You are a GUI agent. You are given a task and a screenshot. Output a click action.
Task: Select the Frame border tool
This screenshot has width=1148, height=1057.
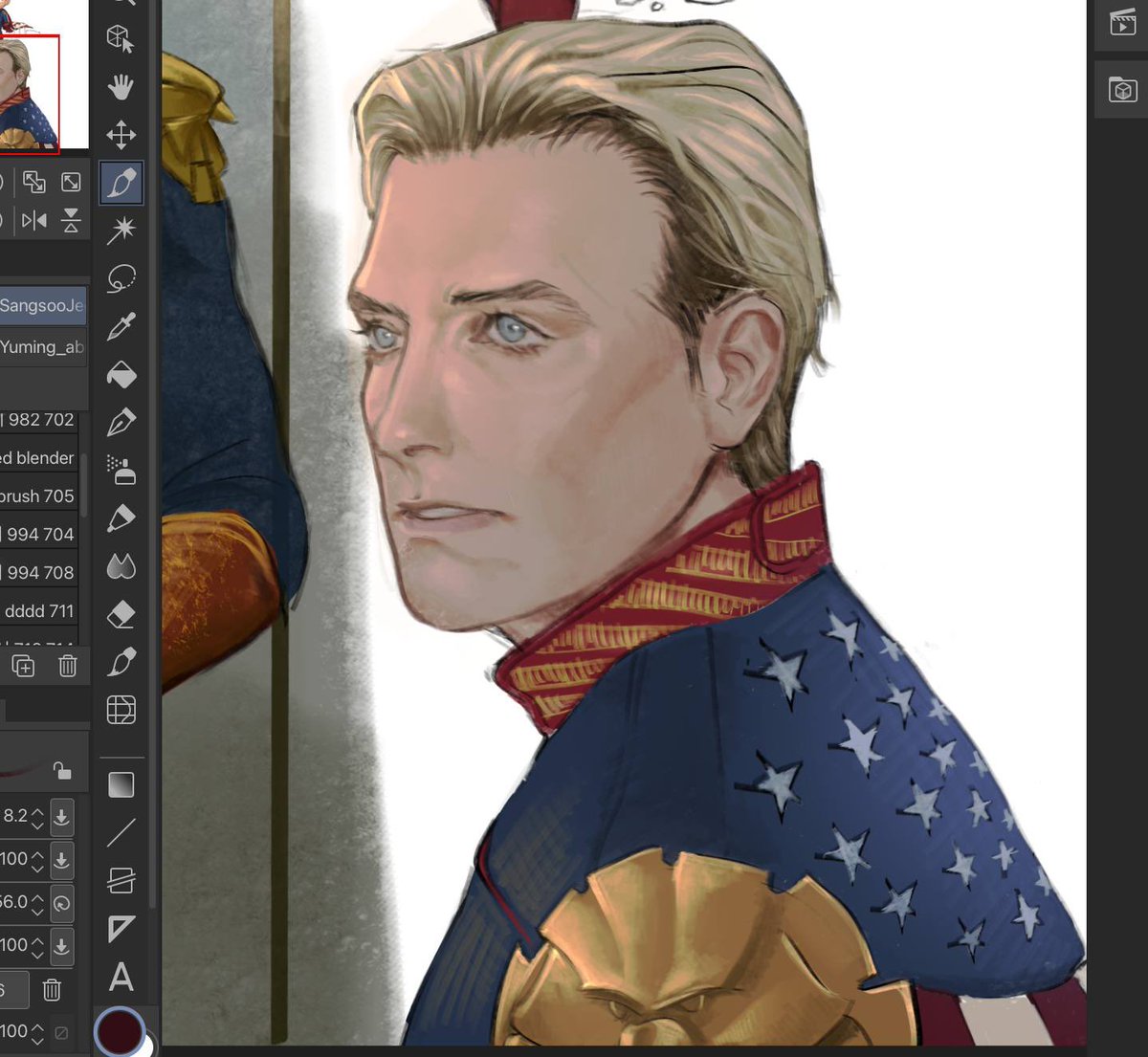[121, 880]
